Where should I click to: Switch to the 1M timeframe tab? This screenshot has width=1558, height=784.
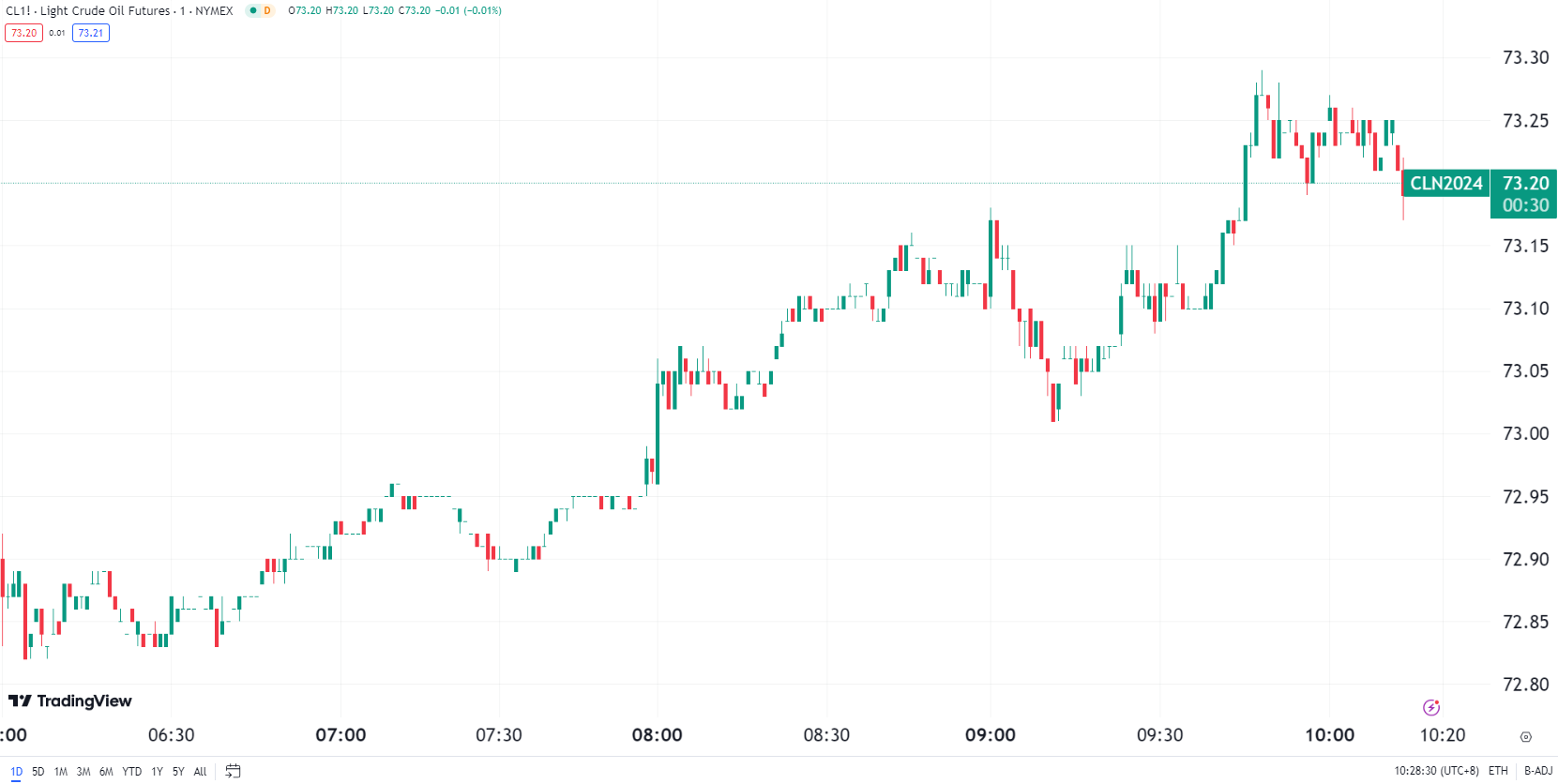[x=59, y=771]
